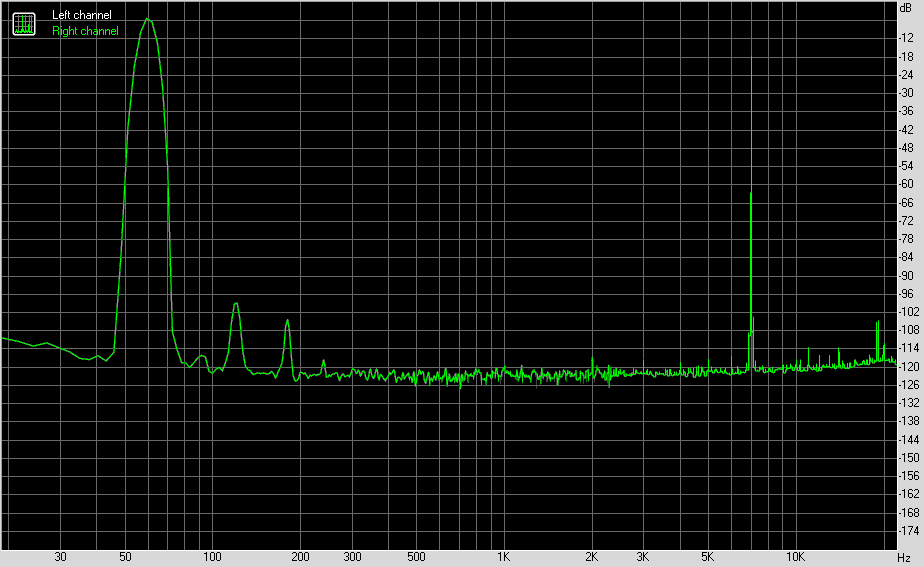The width and height of the screenshot is (924, 567).
Task: Click the '-84' dB axis value
Action: (906, 257)
